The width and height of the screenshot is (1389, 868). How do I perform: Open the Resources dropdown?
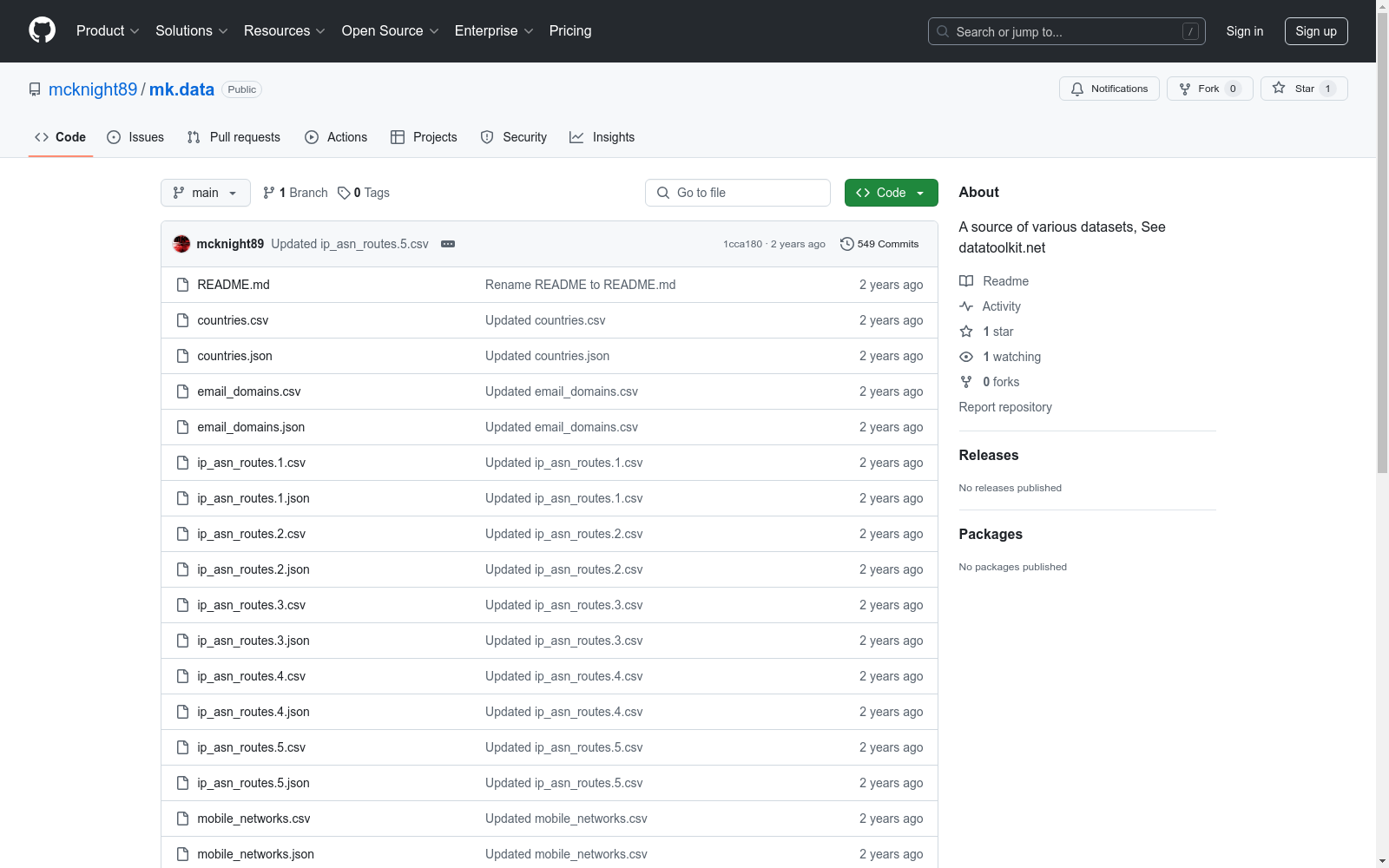pos(285,31)
